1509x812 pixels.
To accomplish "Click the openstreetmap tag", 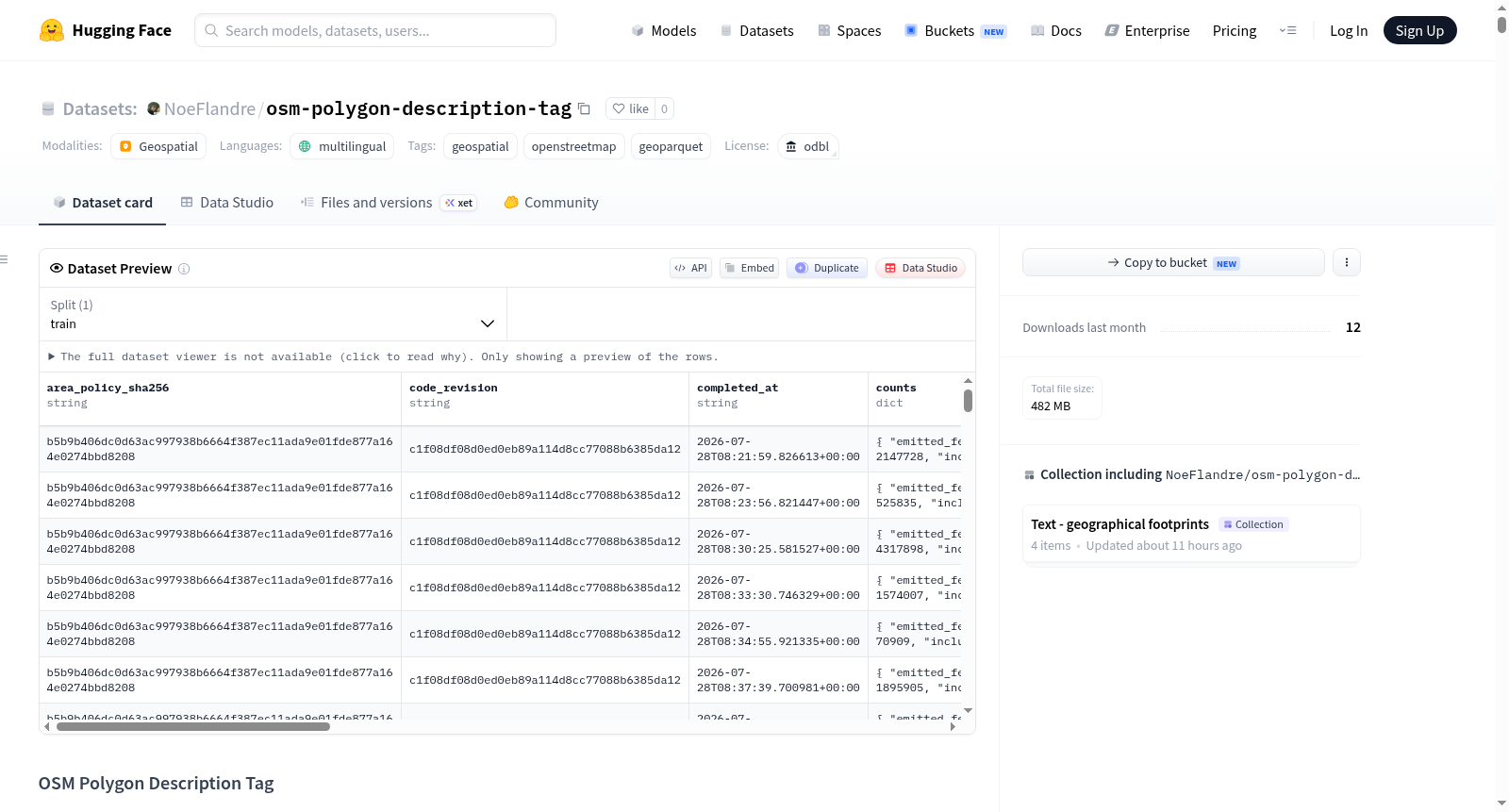I will (573, 146).
